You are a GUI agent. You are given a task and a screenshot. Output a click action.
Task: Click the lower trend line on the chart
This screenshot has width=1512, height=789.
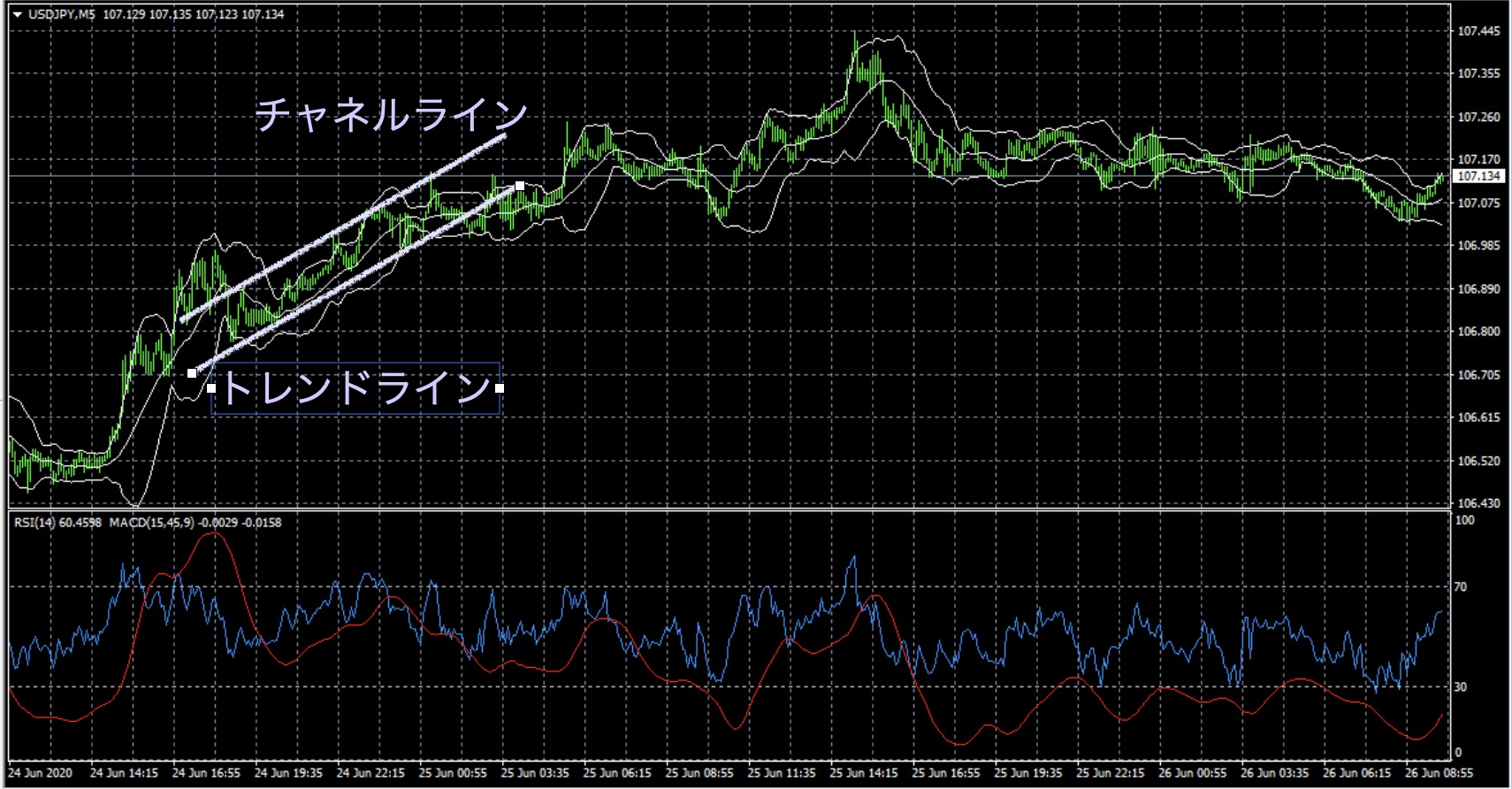tap(355, 280)
